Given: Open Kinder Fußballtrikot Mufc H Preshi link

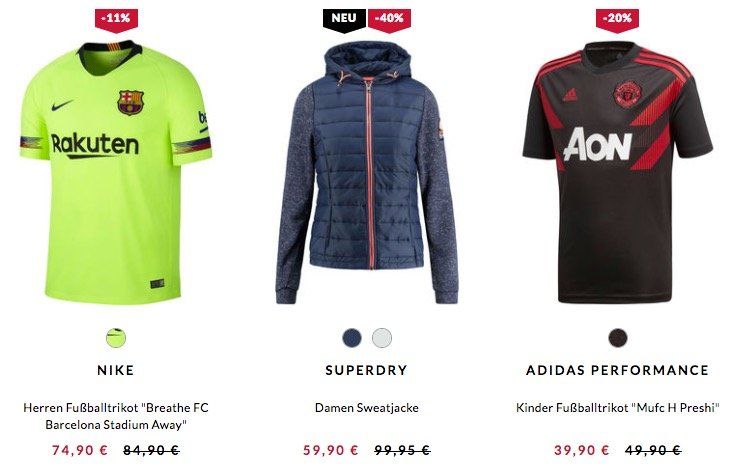Looking at the screenshot, I should 618,408.
